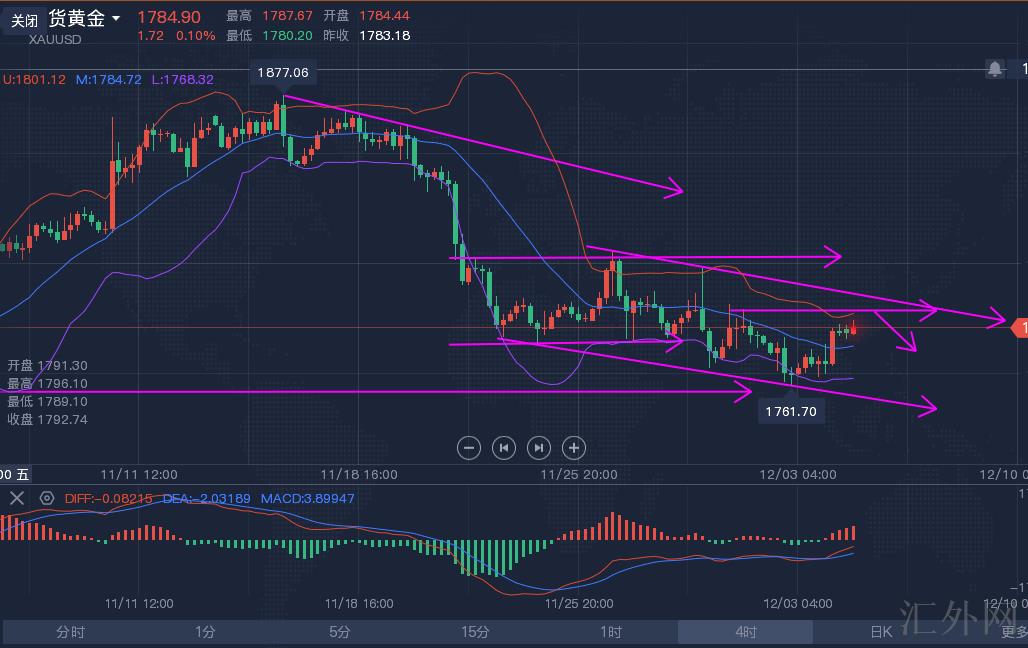Click the 1761.70 low price label

coord(791,411)
